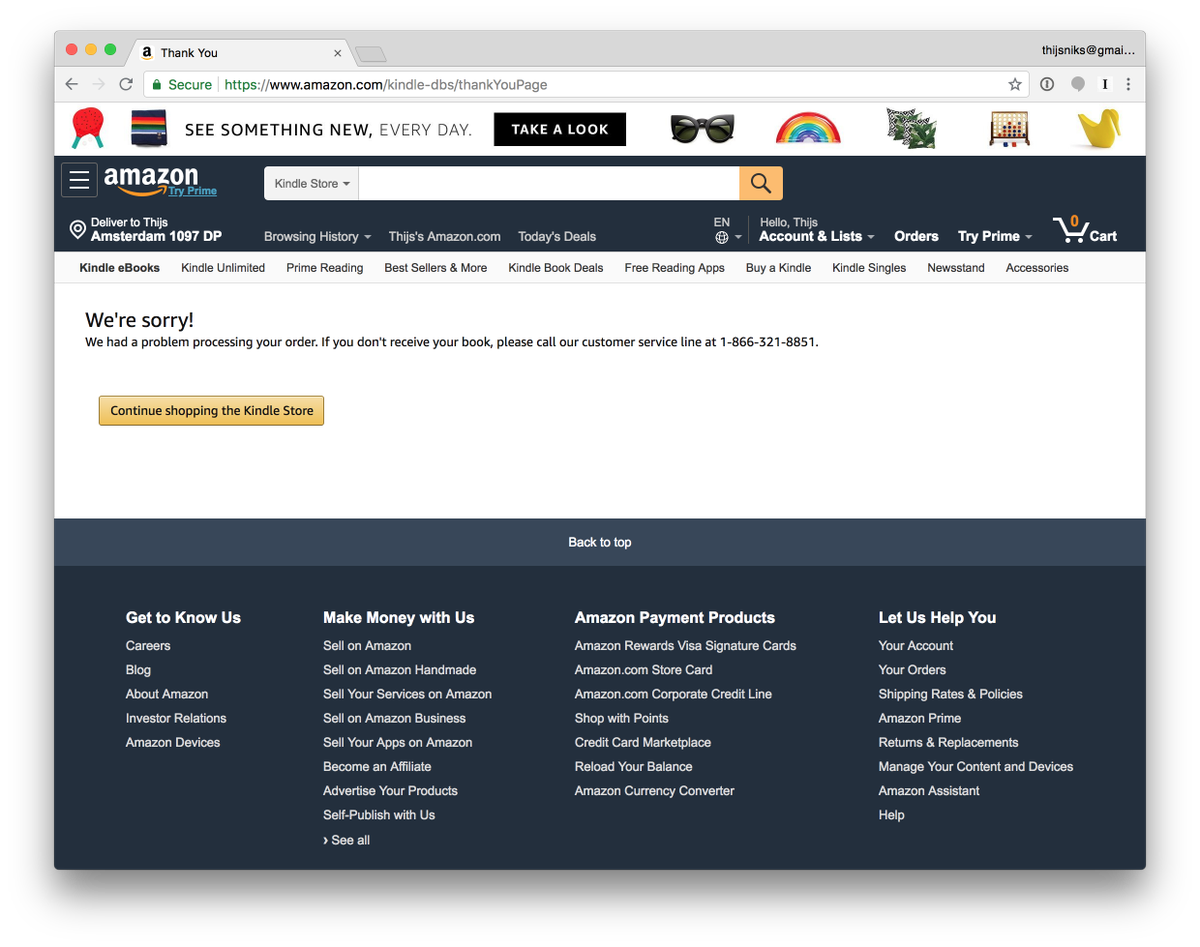Viewport: 1200px width, 947px height.
Task: Bookmark this page with the star icon
Action: [x=1015, y=84]
